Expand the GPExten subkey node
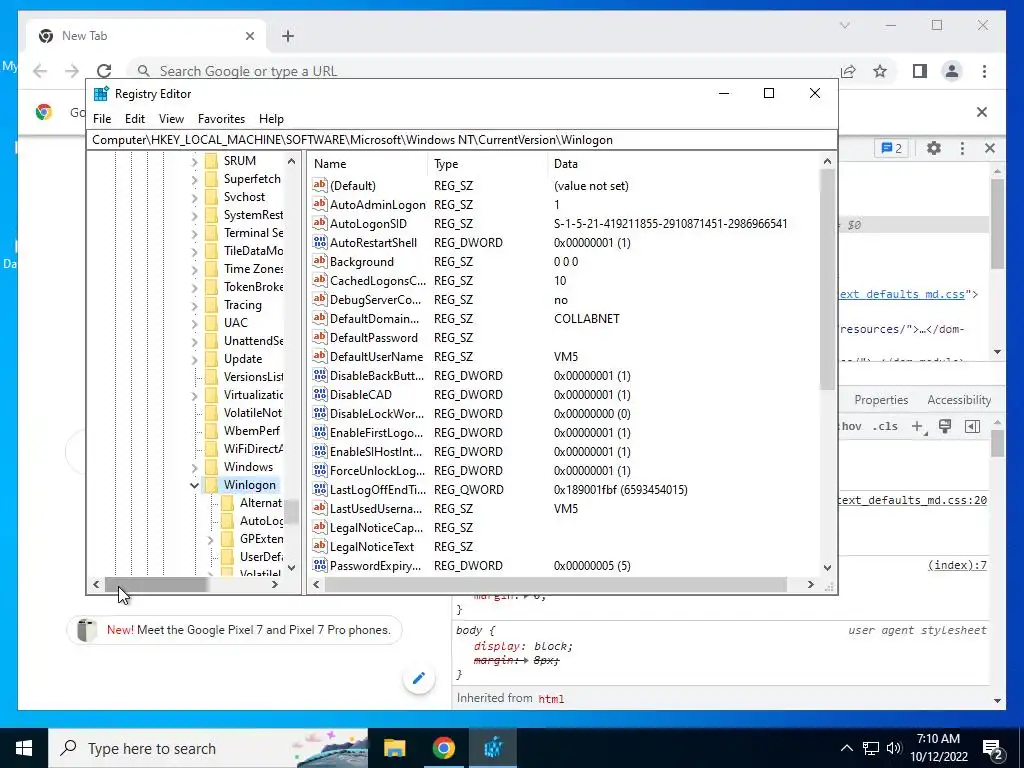Viewport: 1024px width, 768px height. (x=210, y=539)
